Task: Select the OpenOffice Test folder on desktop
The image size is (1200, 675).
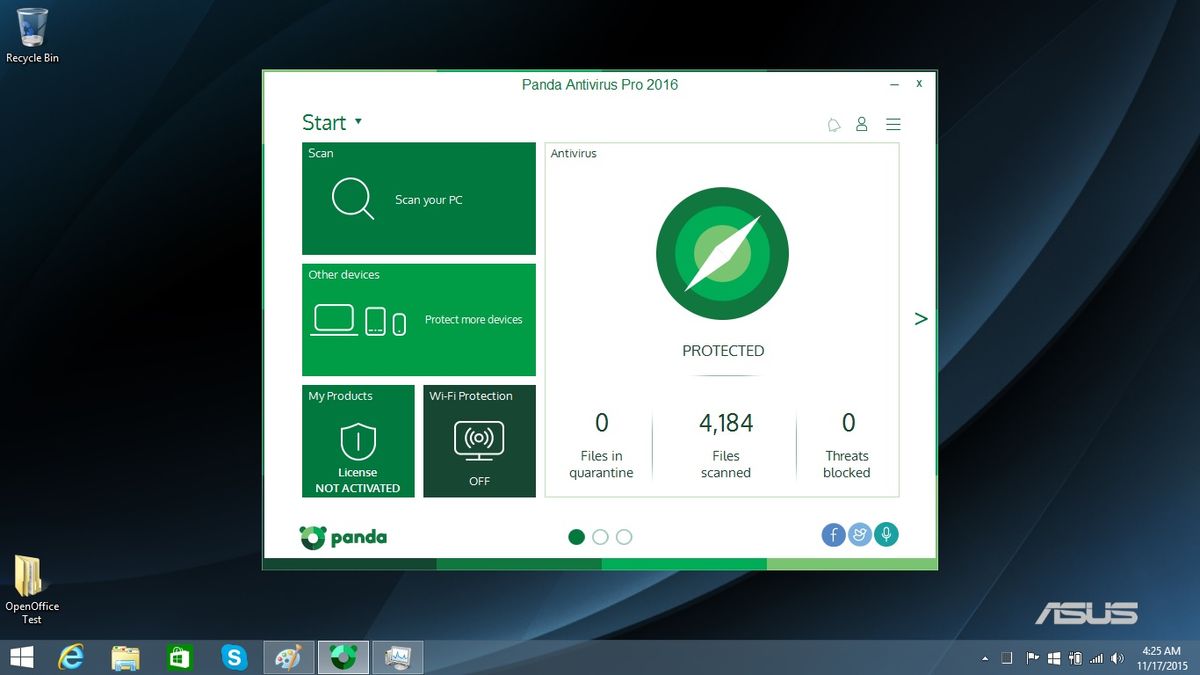Action: tap(32, 590)
